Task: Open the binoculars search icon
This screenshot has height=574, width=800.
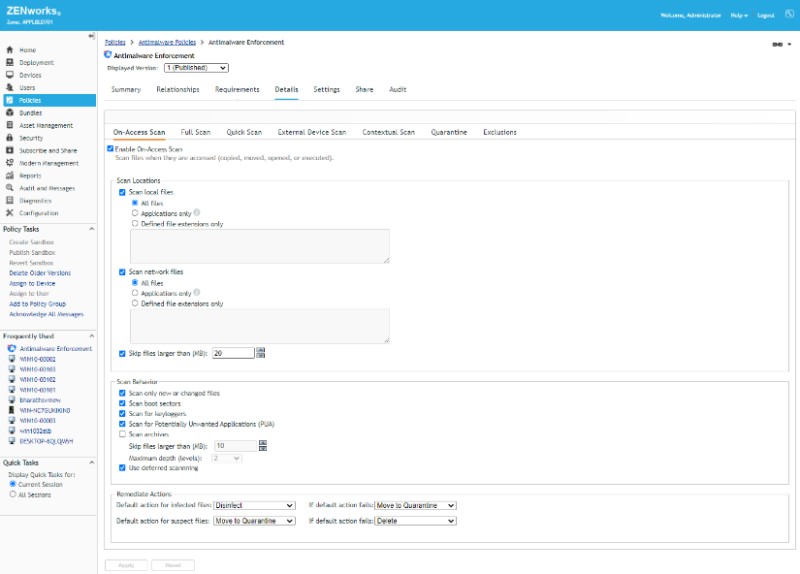Action: pyautogui.click(x=777, y=44)
